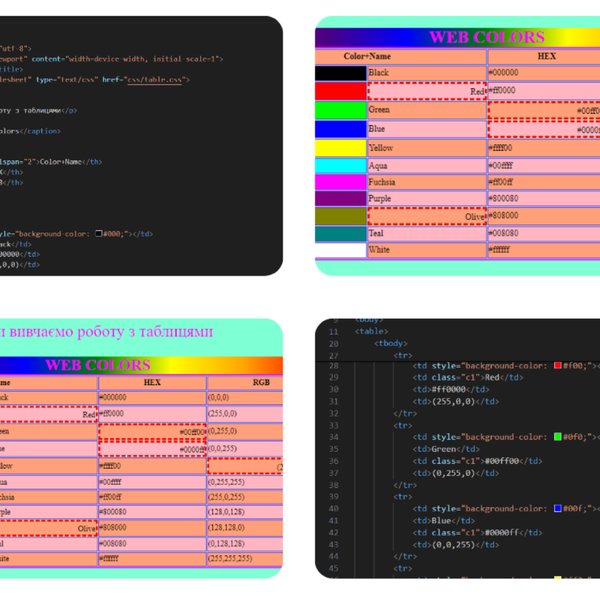Click the (255,0,0) cell in the RGB table column
The height and width of the screenshot is (600, 600).
click(245, 414)
